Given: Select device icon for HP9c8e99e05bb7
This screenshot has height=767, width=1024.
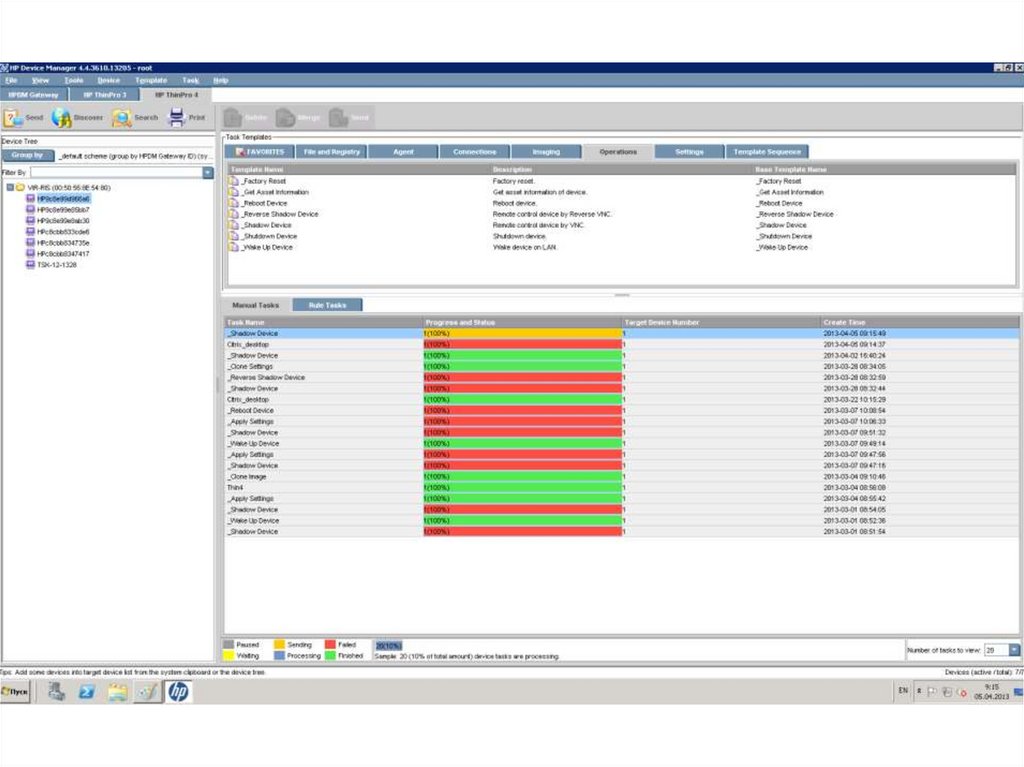Looking at the screenshot, I should coord(30,210).
